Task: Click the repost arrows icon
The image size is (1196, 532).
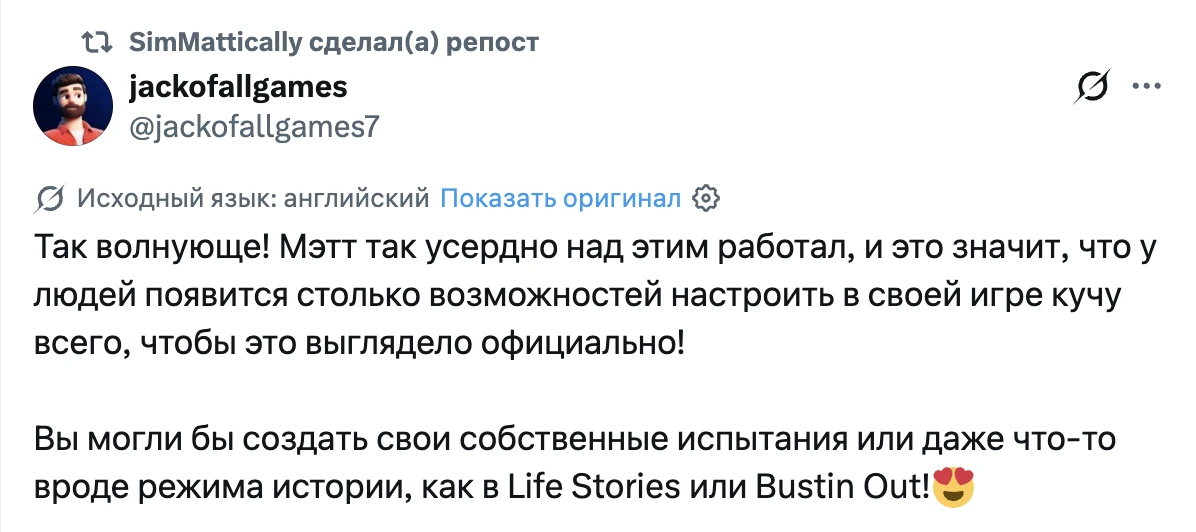Action: [97, 42]
